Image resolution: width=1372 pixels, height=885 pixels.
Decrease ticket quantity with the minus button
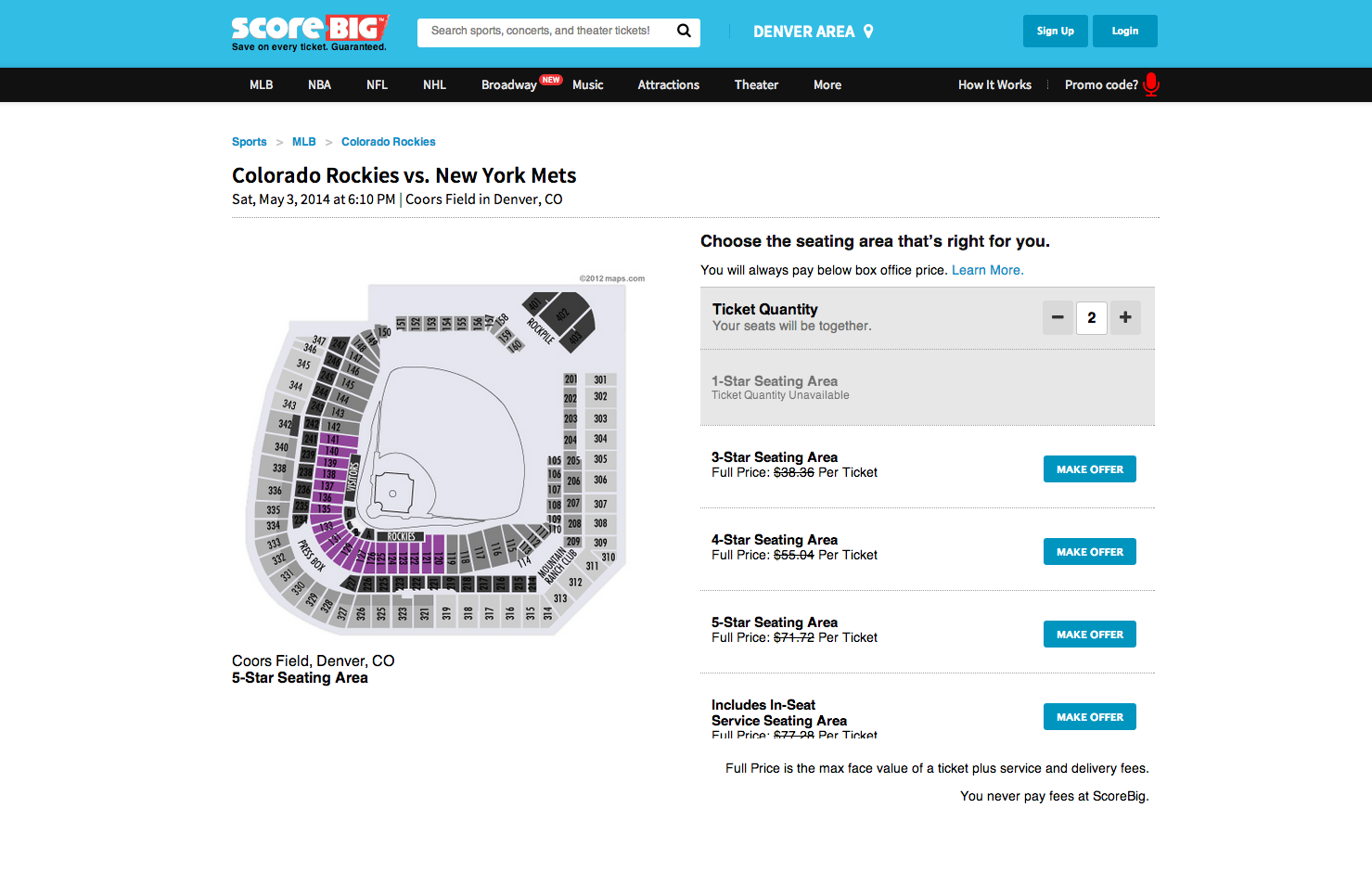click(1058, 317)
